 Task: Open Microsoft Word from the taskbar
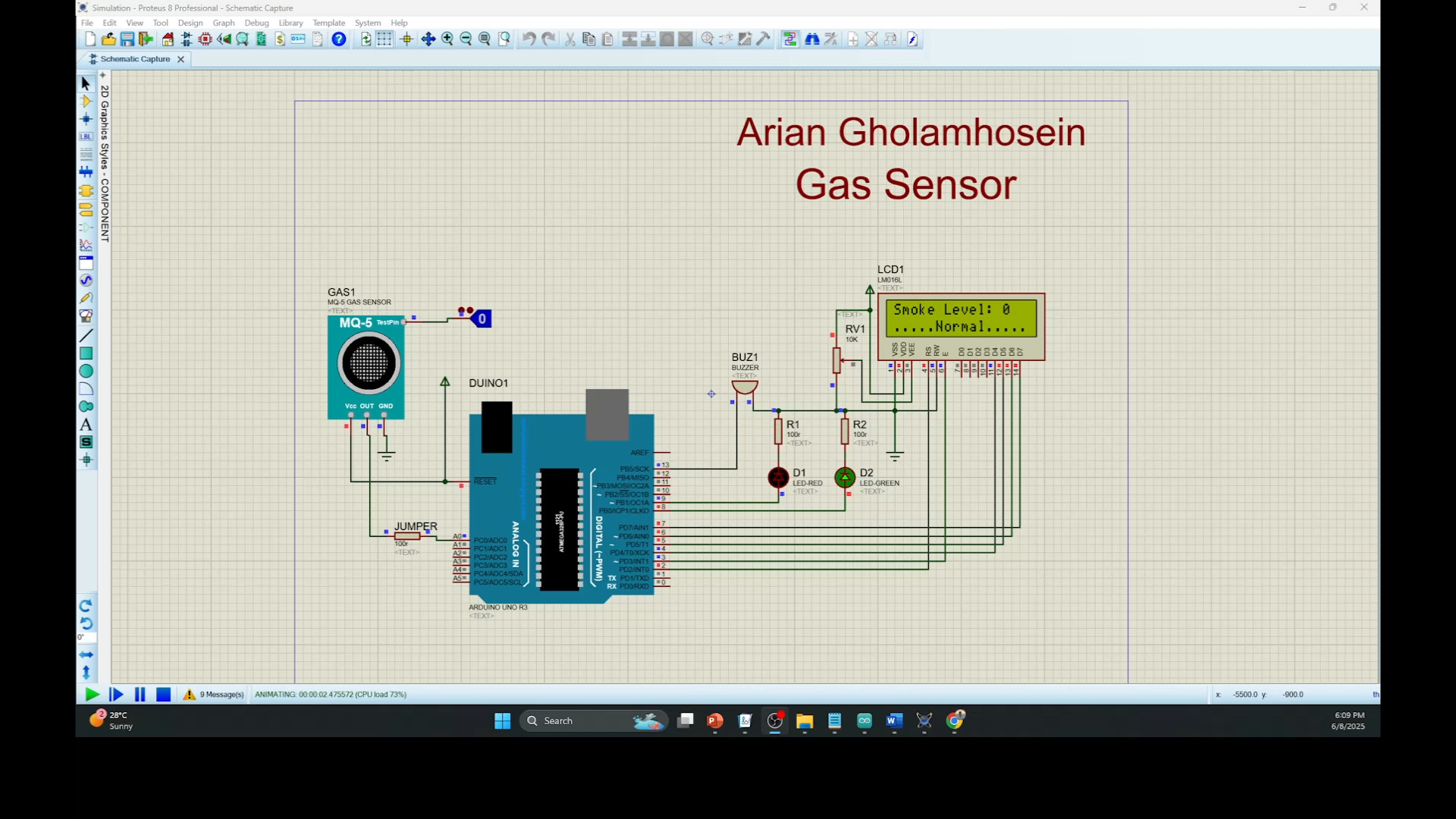pos(894,721)
